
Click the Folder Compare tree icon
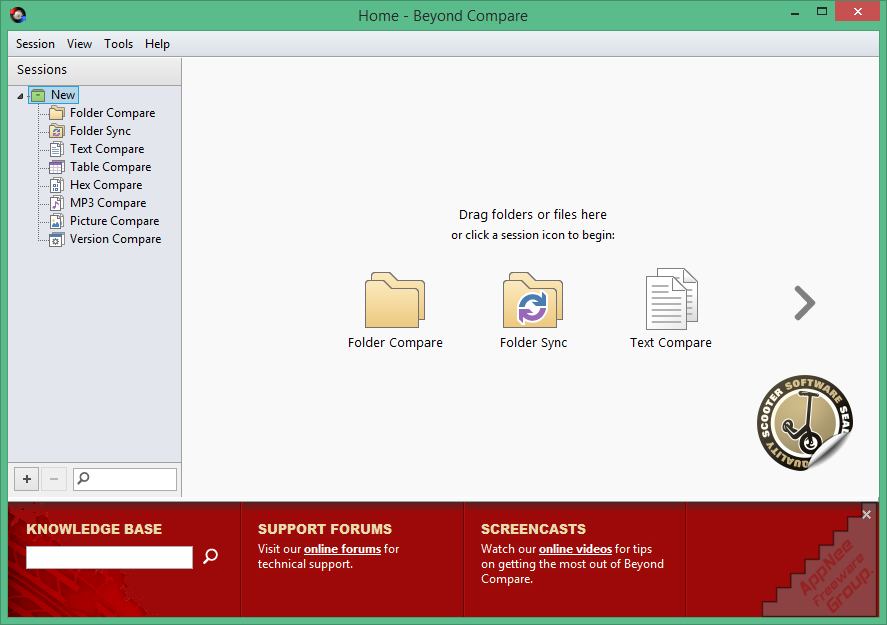pos(57,113)
